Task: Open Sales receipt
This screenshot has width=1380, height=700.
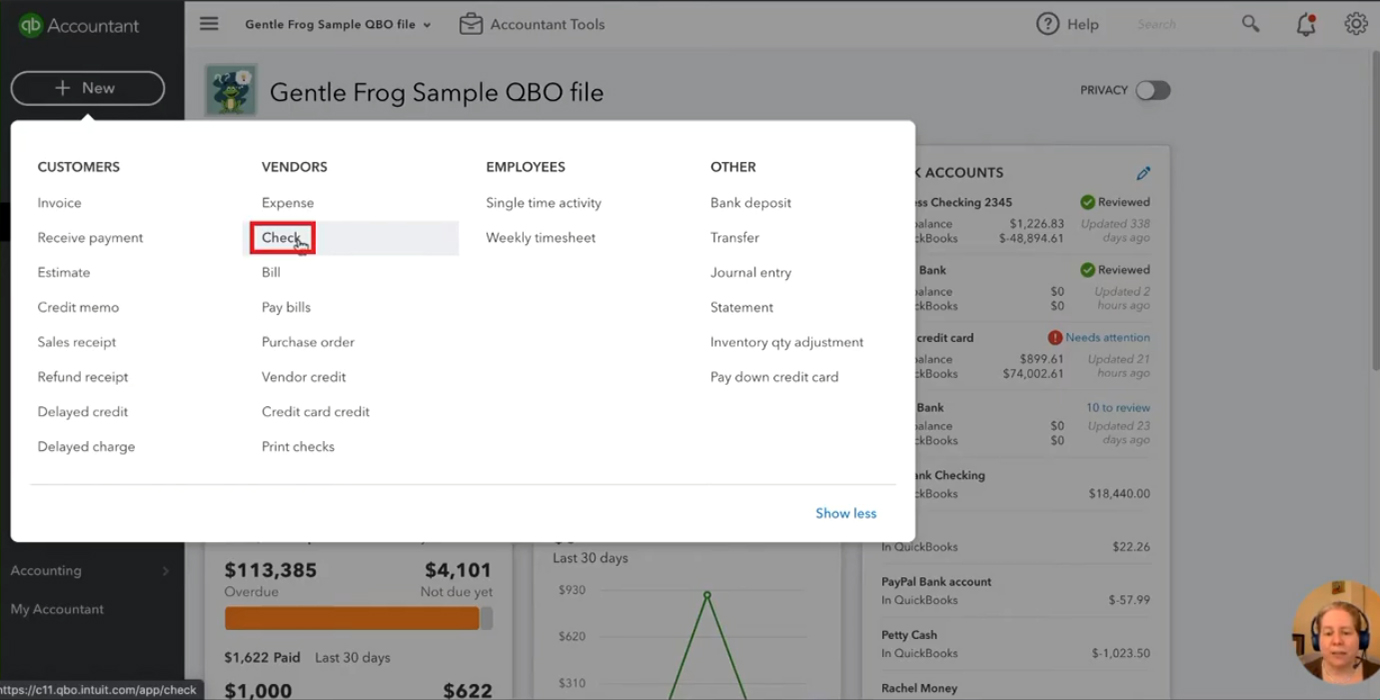Action: tap(77, 342)
